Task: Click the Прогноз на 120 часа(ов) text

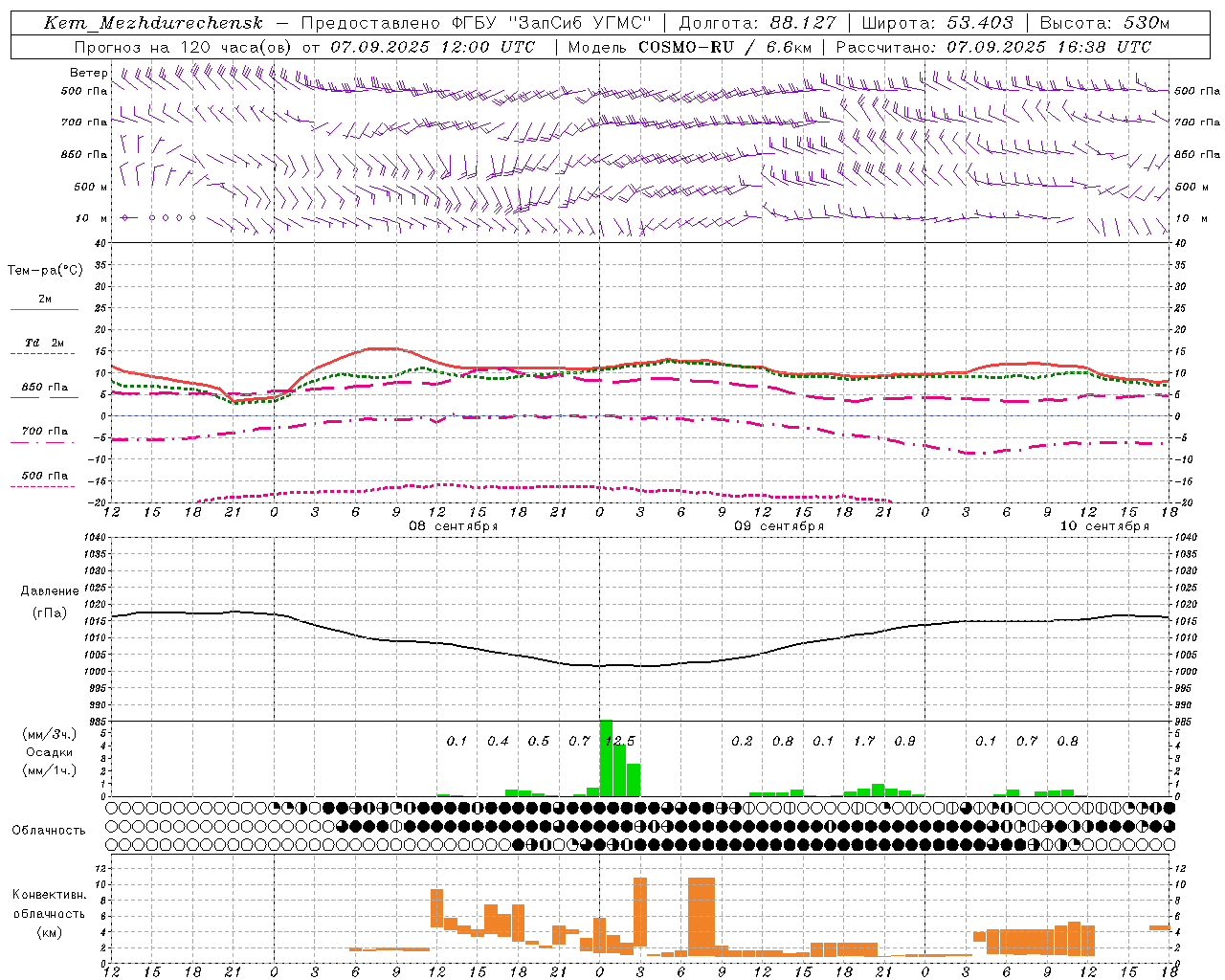Action: (x=185, y=47)
